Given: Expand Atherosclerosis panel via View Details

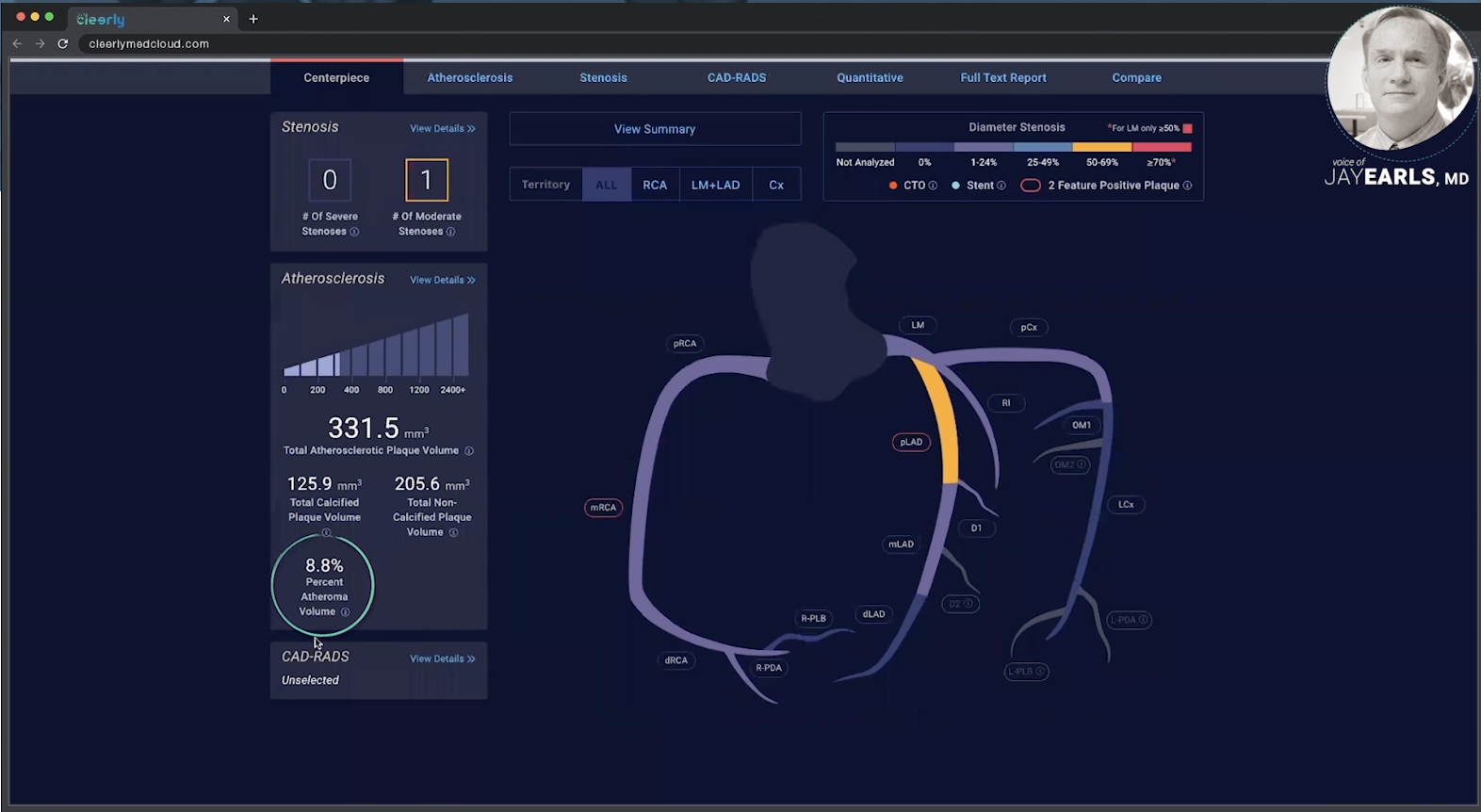Looking at the screenshot, I should (x=442, y=280).
